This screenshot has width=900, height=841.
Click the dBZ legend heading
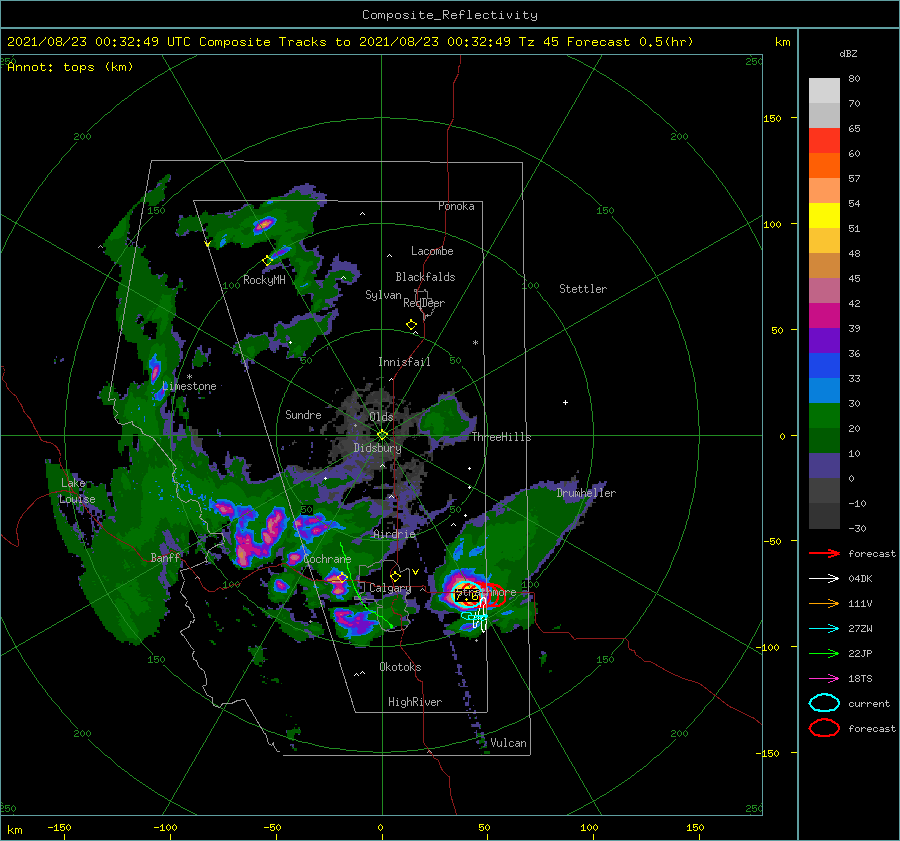(848, 54)
